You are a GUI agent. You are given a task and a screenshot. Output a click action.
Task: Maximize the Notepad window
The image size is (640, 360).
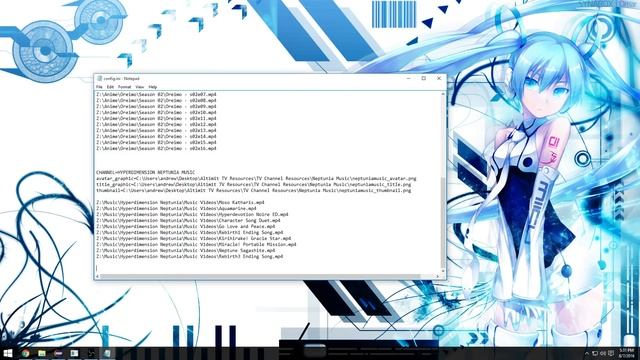424,78
